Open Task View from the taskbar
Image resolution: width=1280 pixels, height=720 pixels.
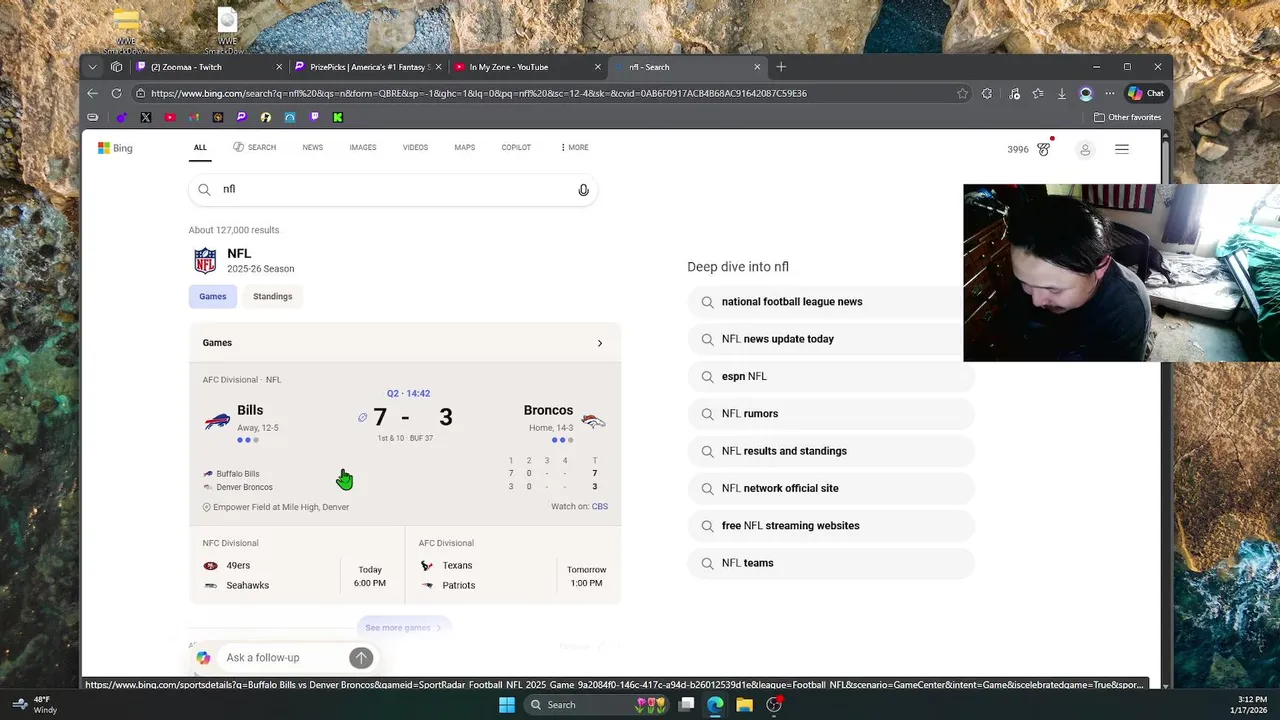[x=686, y=705]
